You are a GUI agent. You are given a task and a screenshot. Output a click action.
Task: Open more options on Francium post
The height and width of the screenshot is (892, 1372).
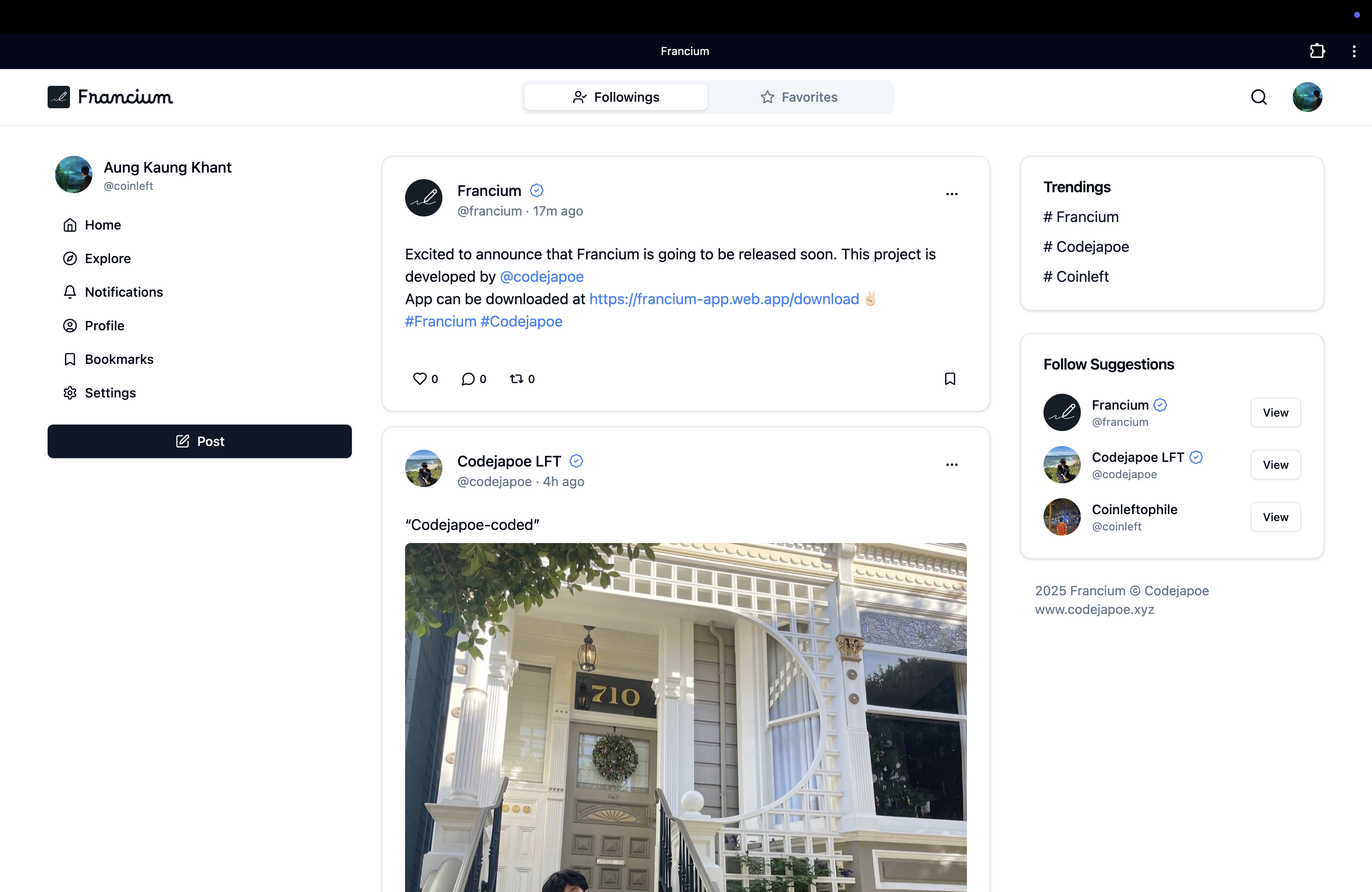tap(952, 194)
